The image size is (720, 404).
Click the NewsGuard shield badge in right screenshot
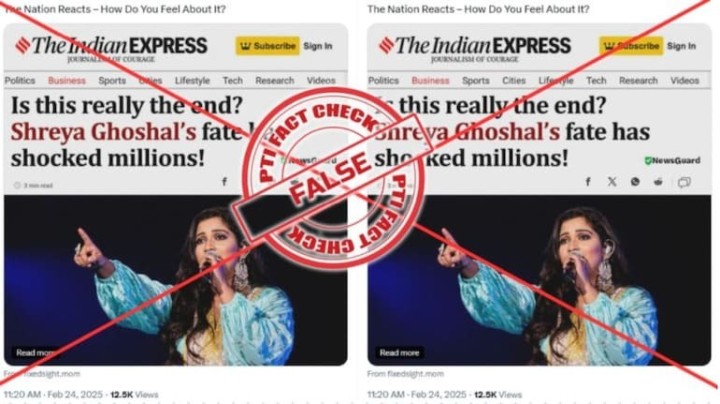[x=648, y=160]
